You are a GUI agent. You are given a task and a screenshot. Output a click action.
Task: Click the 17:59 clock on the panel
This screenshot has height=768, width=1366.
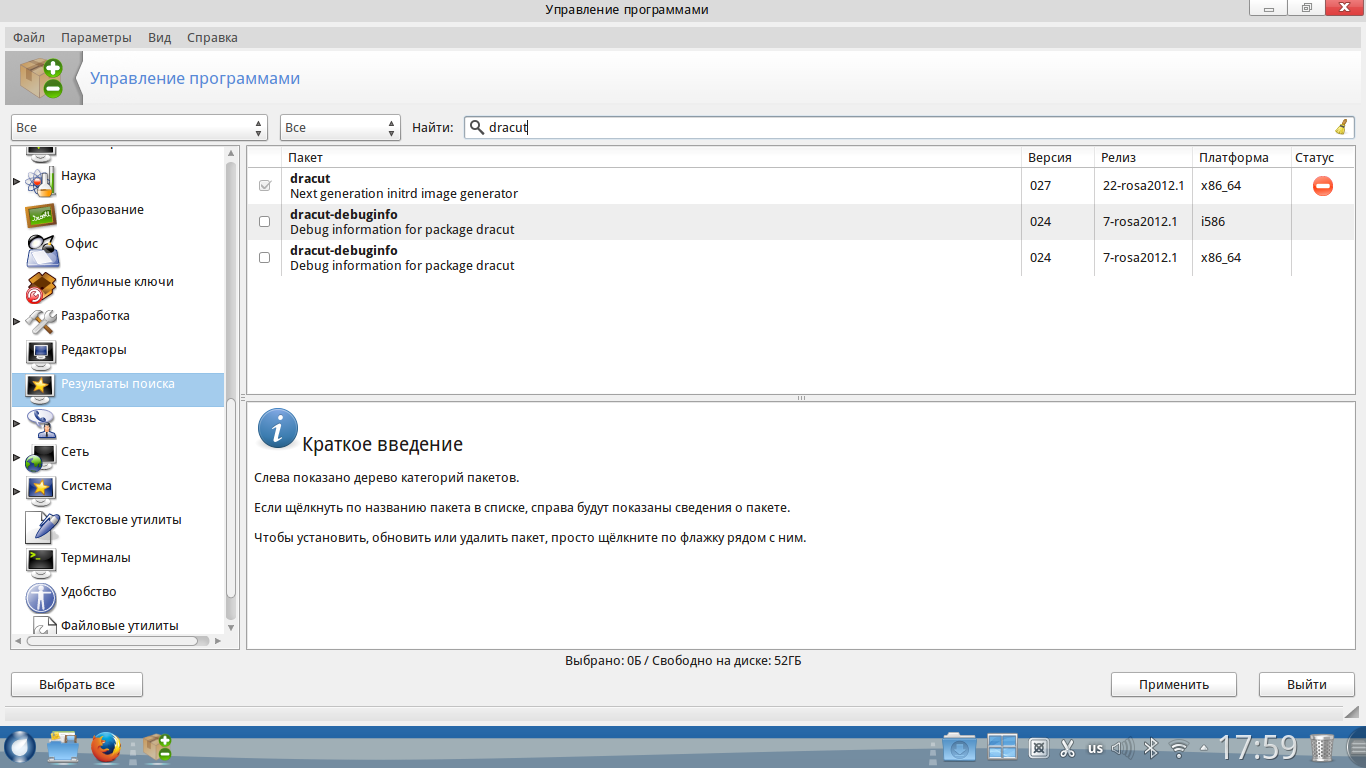tap(1257, 747)
